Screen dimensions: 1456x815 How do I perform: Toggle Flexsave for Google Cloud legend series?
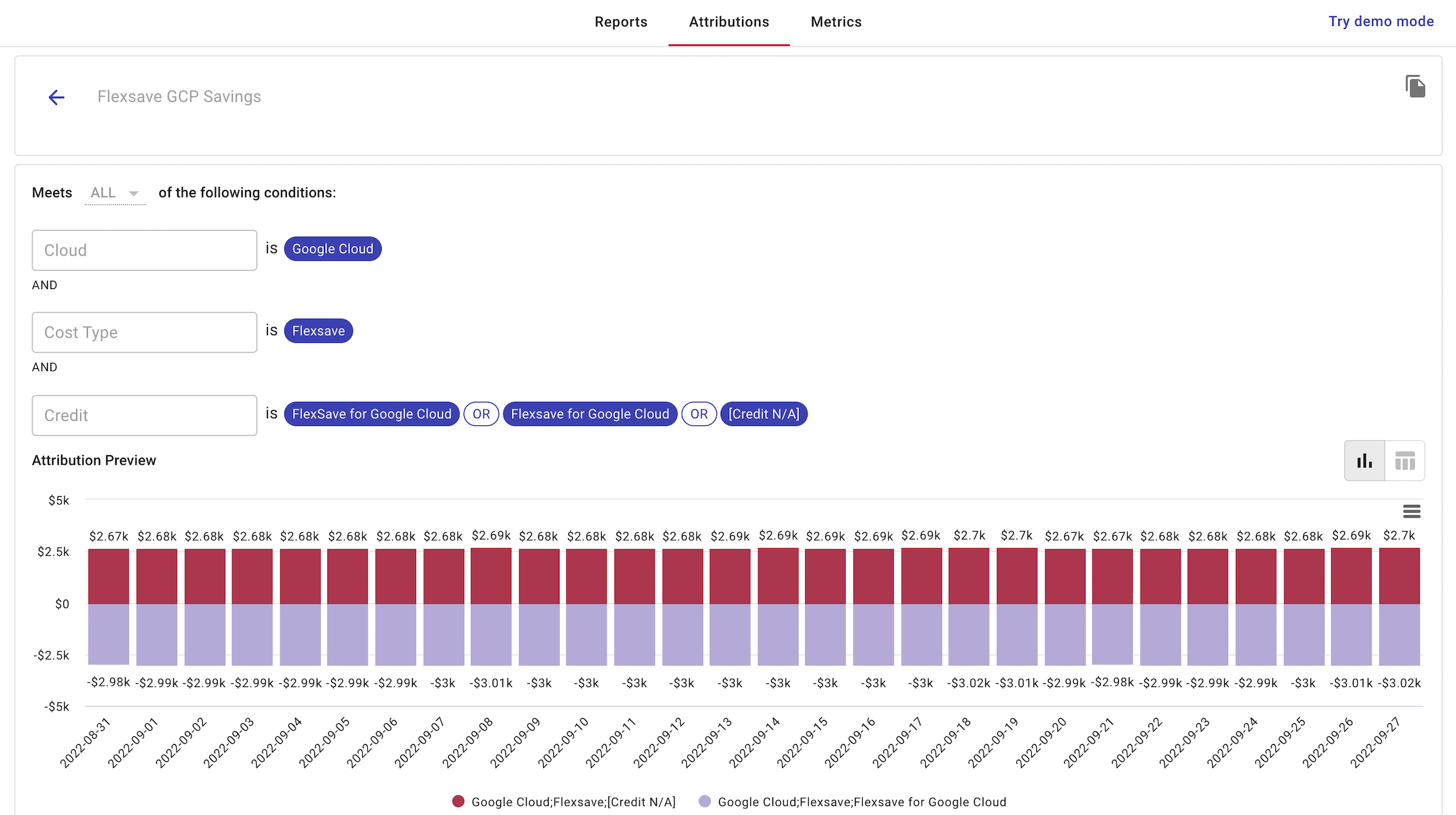pyautogui.click(x=861, y=802)
